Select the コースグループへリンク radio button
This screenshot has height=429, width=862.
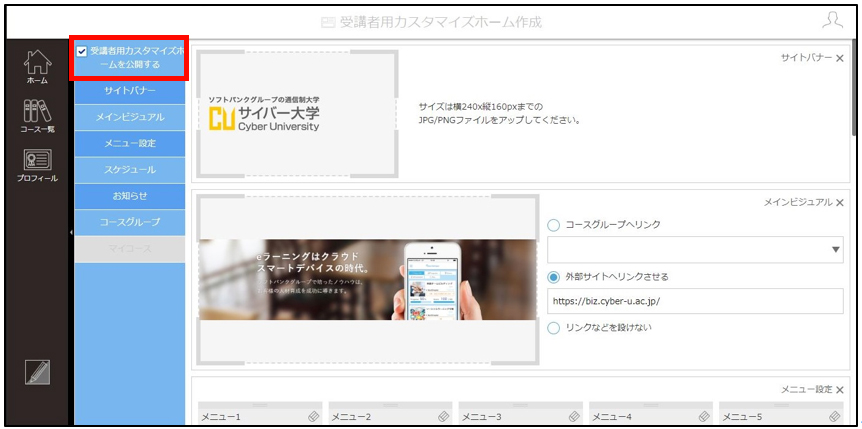click(554, 225)
